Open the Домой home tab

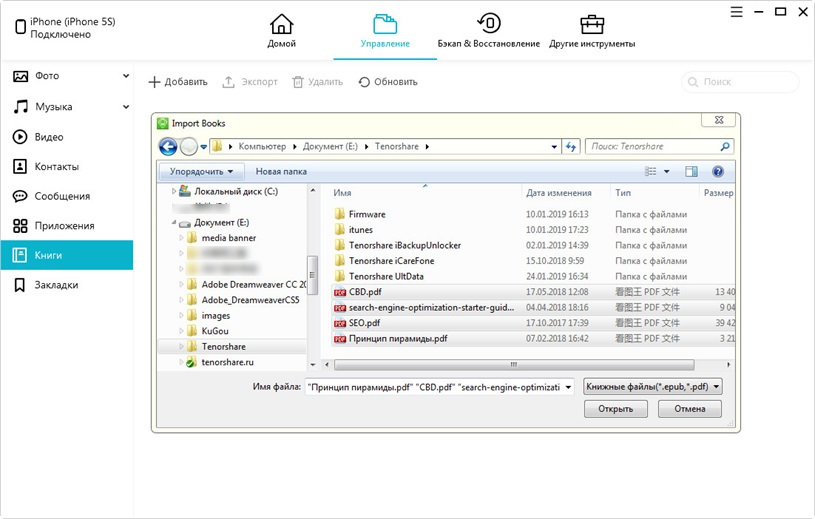(x=281, y=31)
